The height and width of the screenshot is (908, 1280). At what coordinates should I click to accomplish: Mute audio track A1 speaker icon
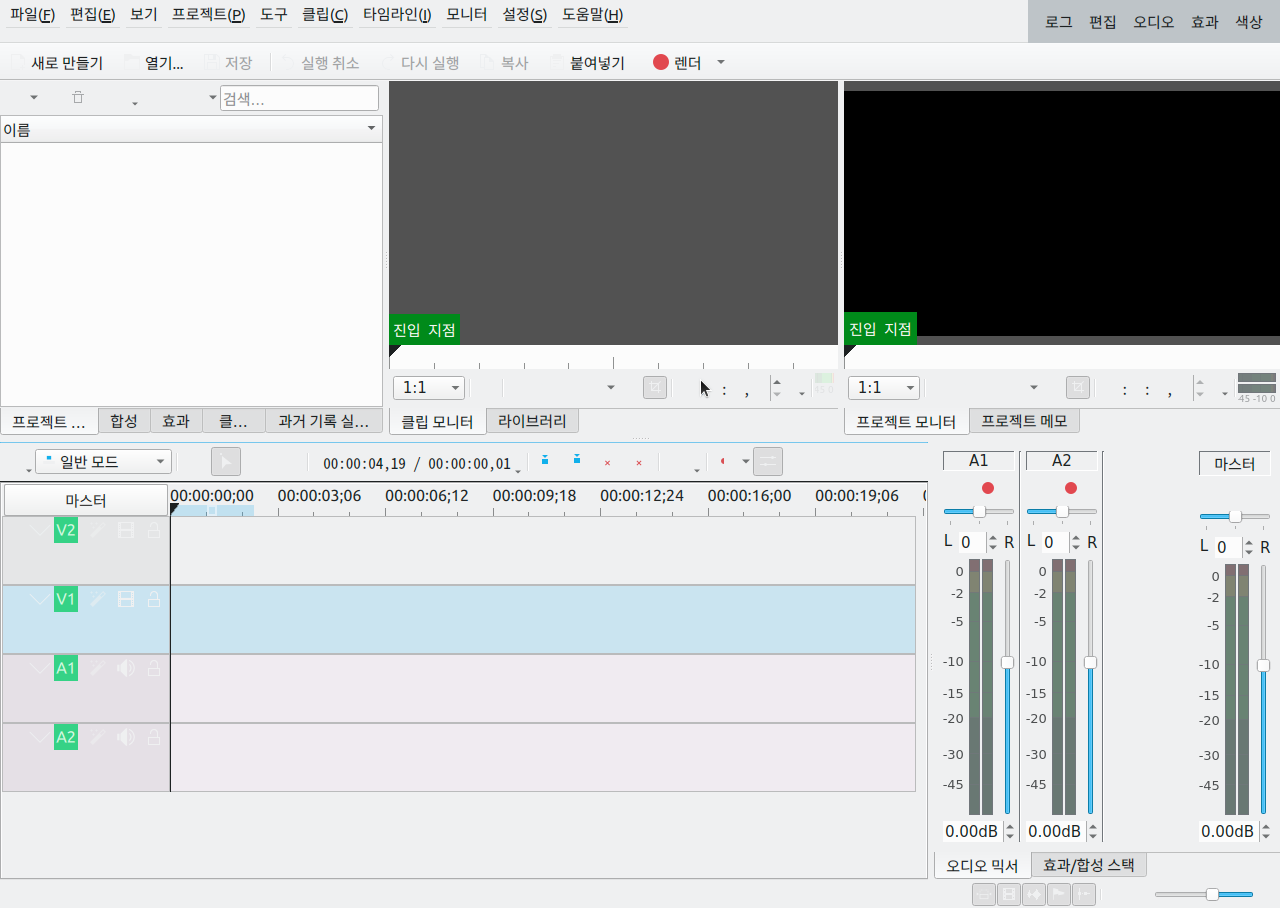click(x=126, y=668)
